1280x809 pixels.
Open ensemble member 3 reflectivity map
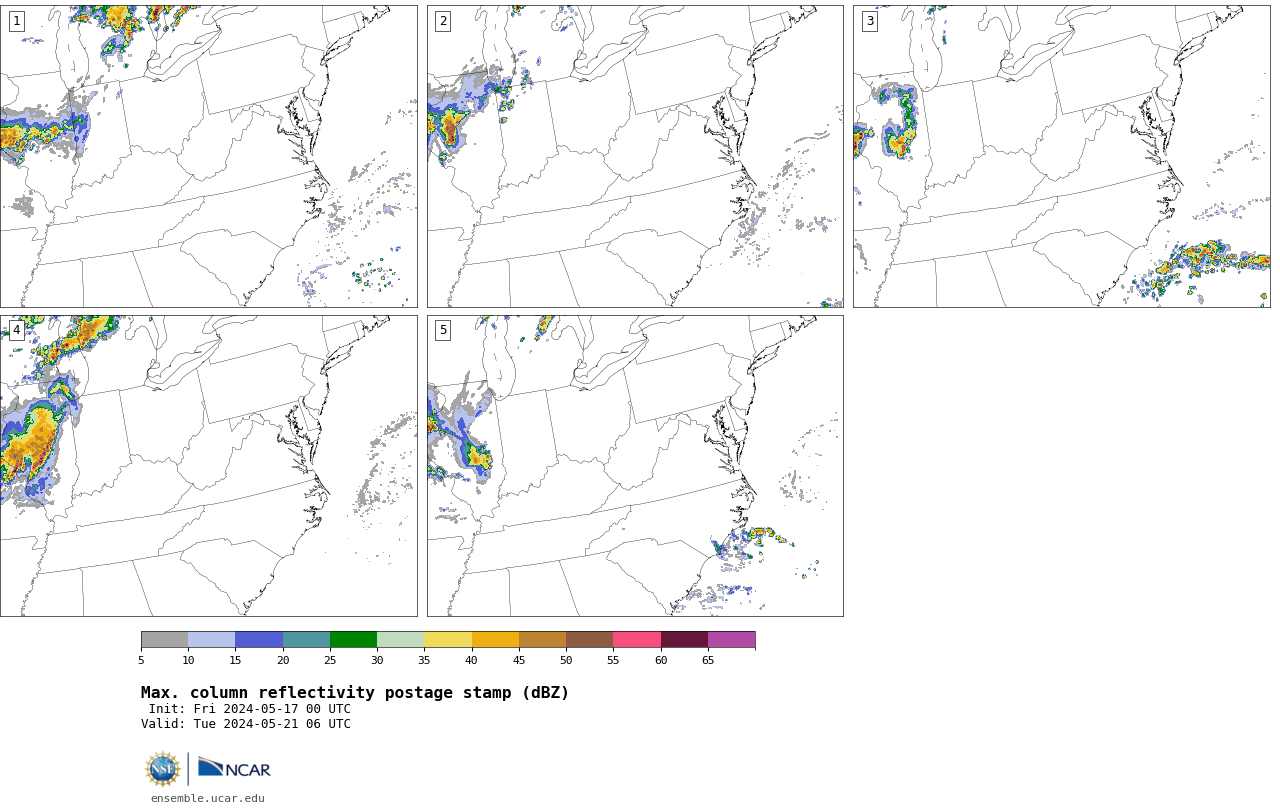click(x=1061, y=156)
